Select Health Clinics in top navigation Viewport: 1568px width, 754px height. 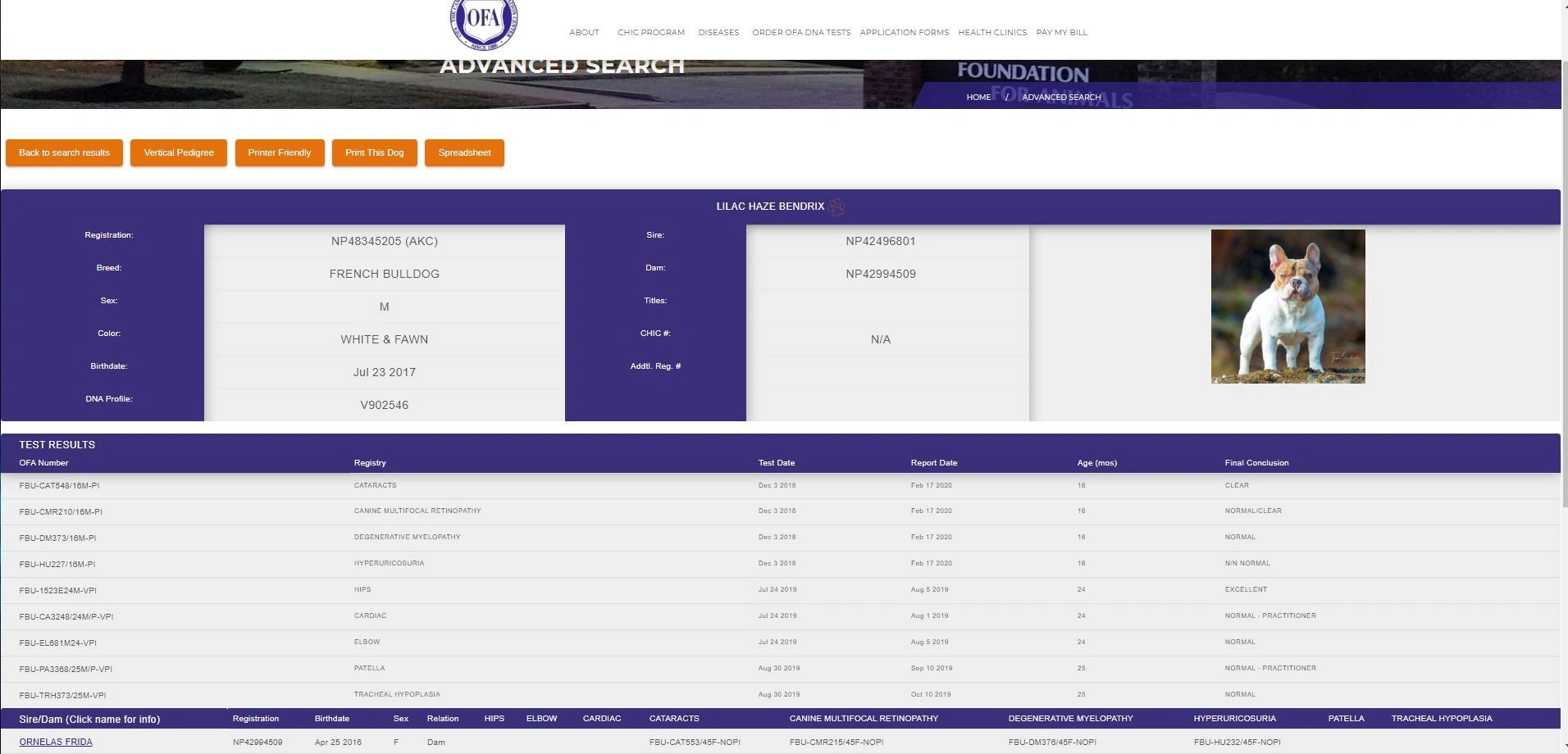coord(991,33)
